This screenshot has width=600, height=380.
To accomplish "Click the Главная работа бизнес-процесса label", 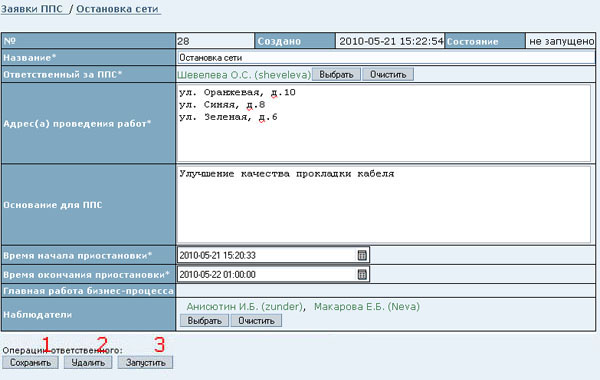I will coord(88,291).
